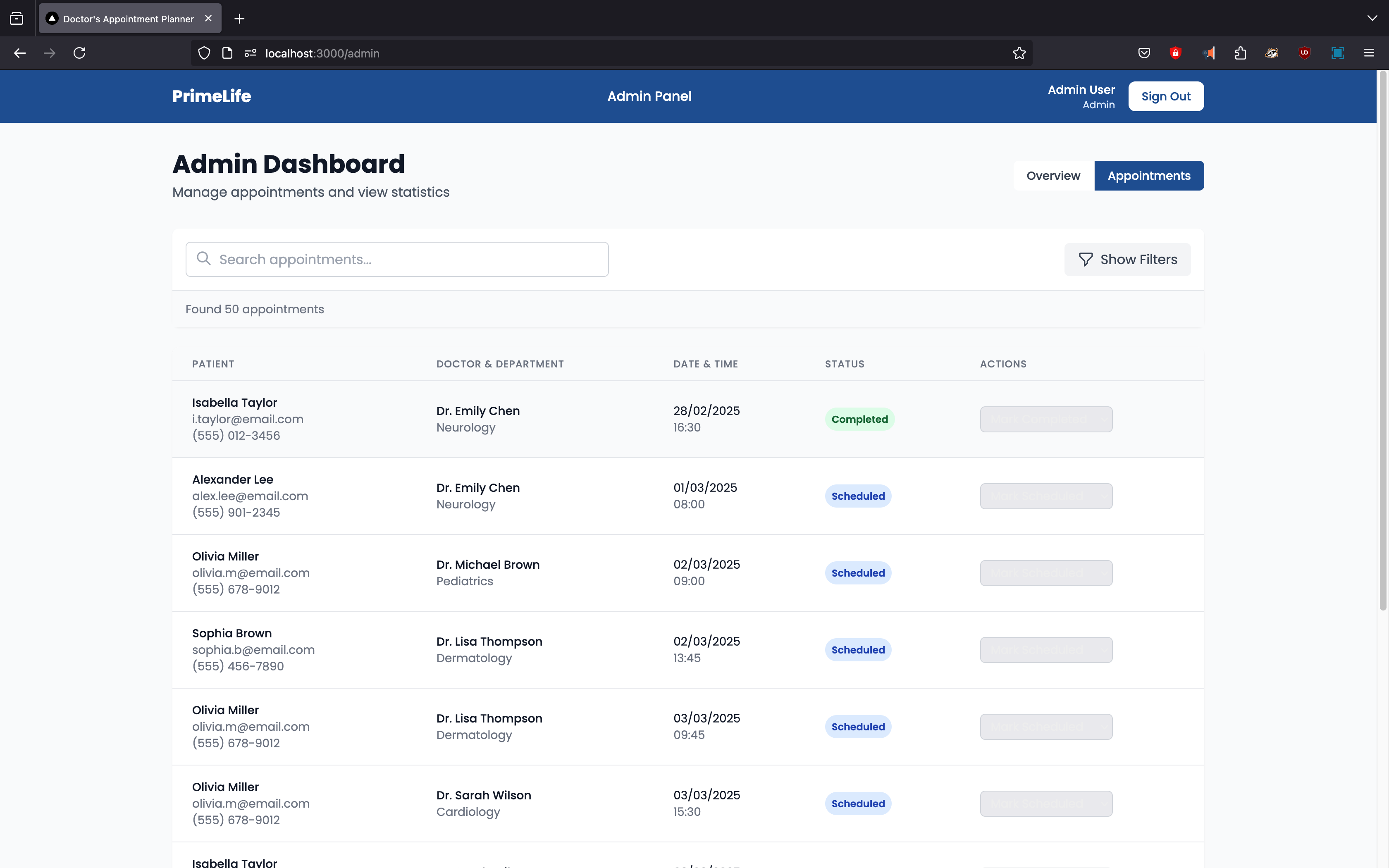The image size is (1389, 868).
Task: Open status dropdown for Alexander Lee
Action: [1046, 496]
